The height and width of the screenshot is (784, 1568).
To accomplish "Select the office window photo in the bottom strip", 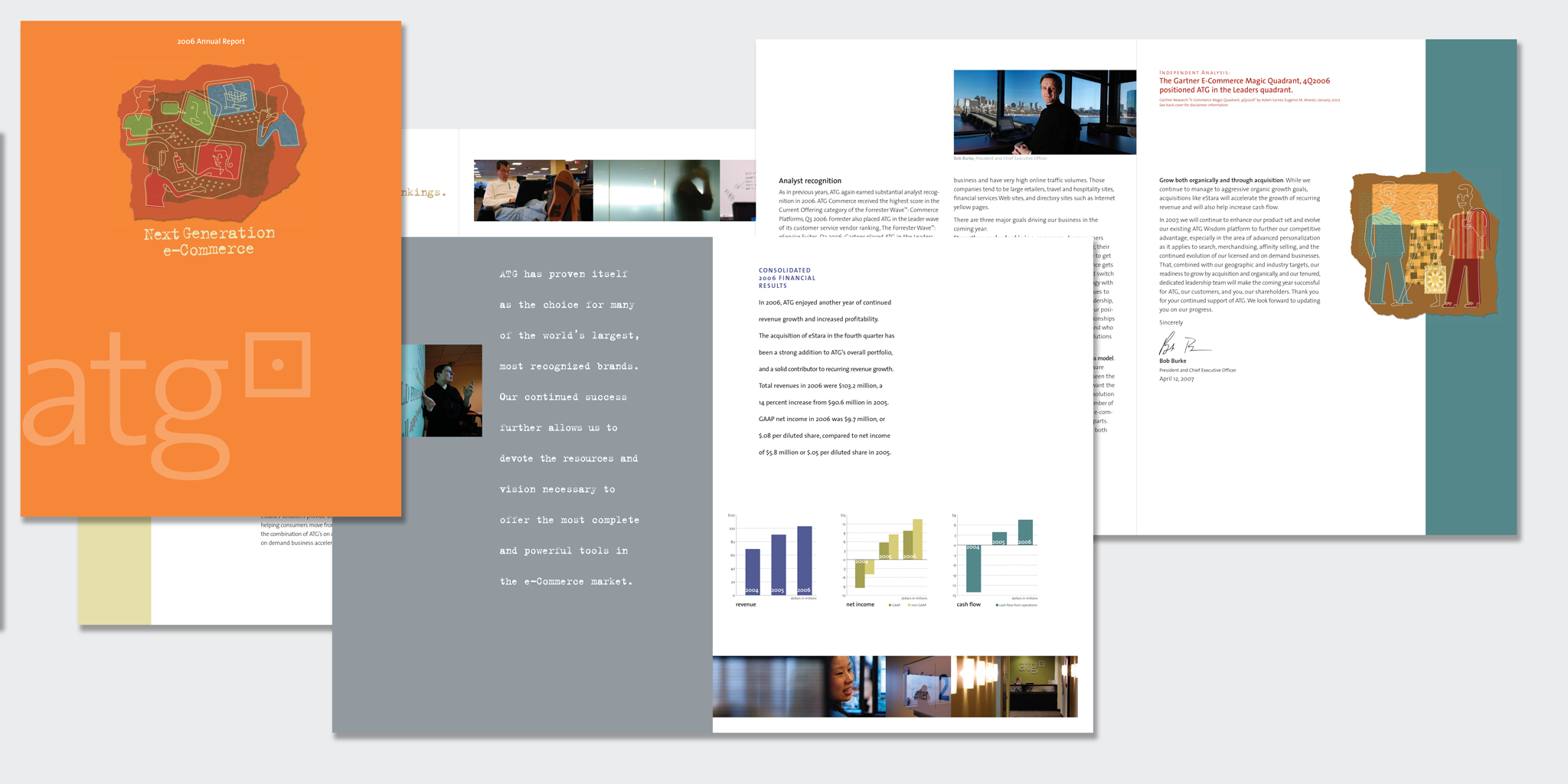I will coord(919,686).
